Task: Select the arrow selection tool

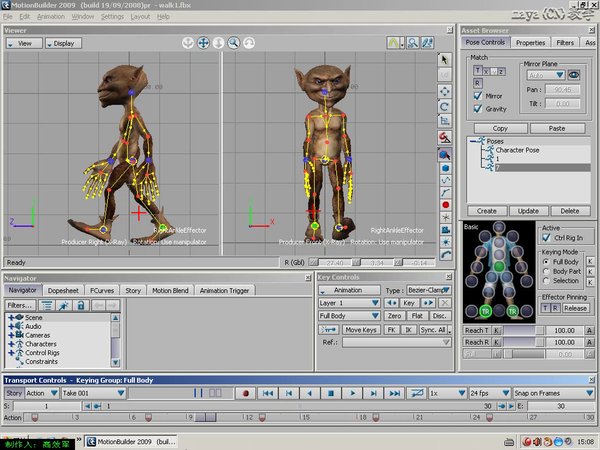Action: (444, 60)
